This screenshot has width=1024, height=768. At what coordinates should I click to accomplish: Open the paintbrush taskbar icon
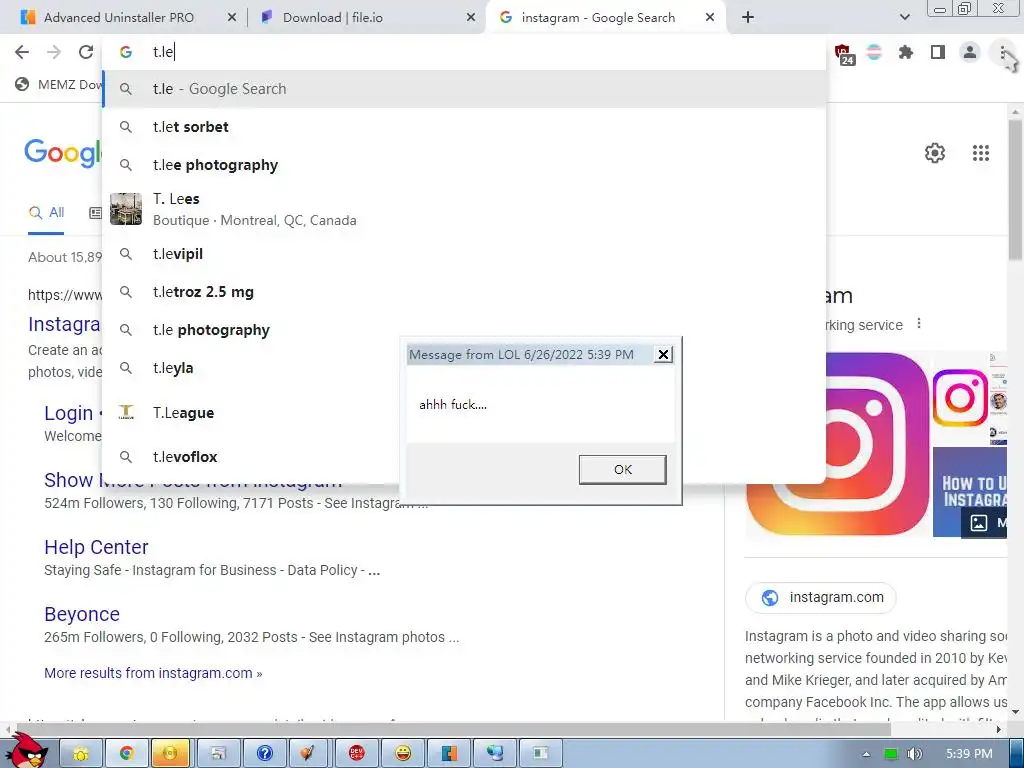(310, 754)
